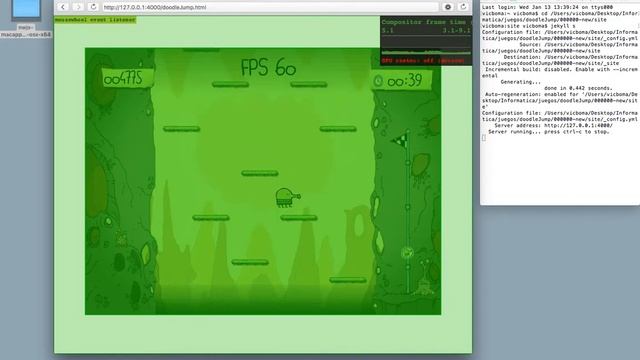Click the browser forward arrow button
640x360 pixels.
tap(78, 7)
